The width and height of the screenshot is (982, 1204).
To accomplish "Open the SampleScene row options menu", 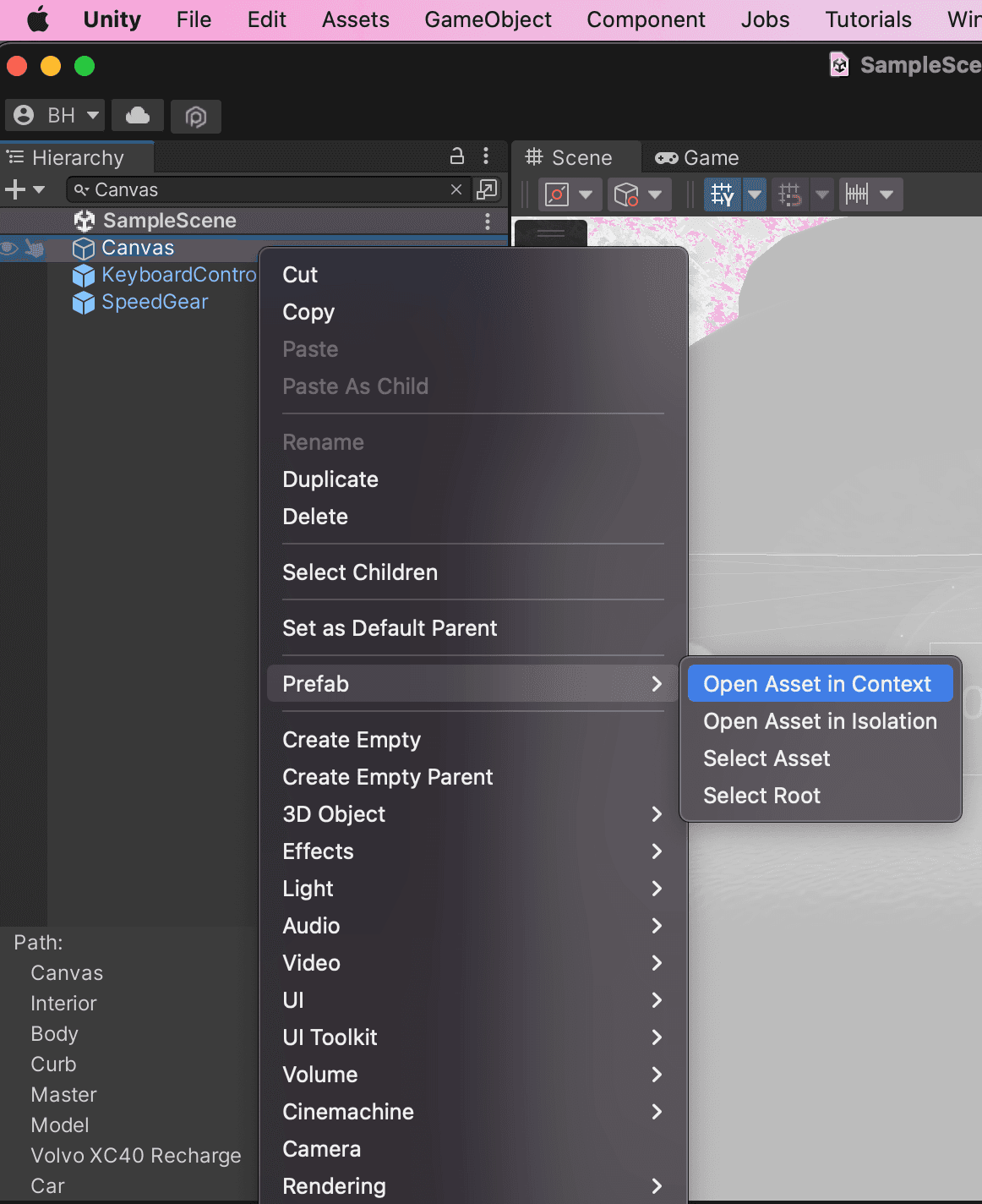I will (x=487, y=221).
